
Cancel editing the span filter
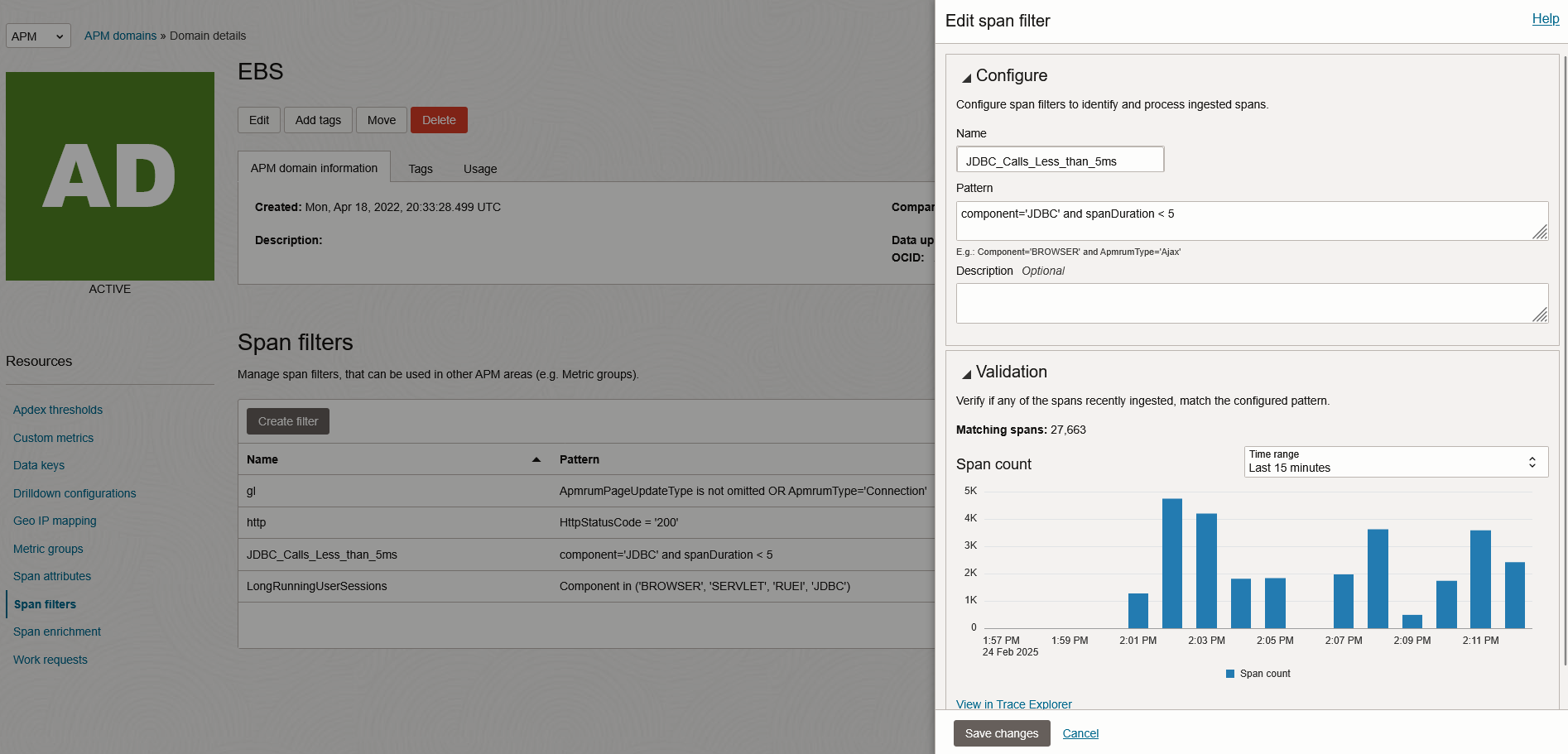1080,733
